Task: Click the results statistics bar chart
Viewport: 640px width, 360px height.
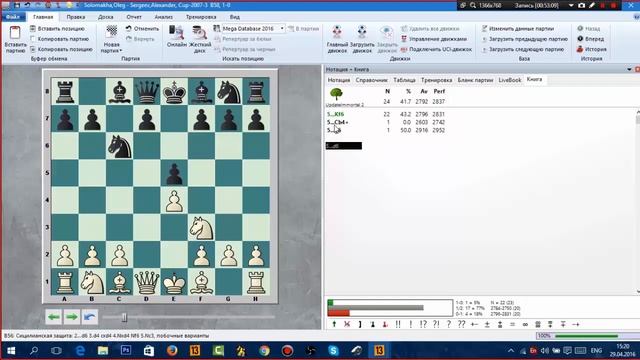Action: 390,308
